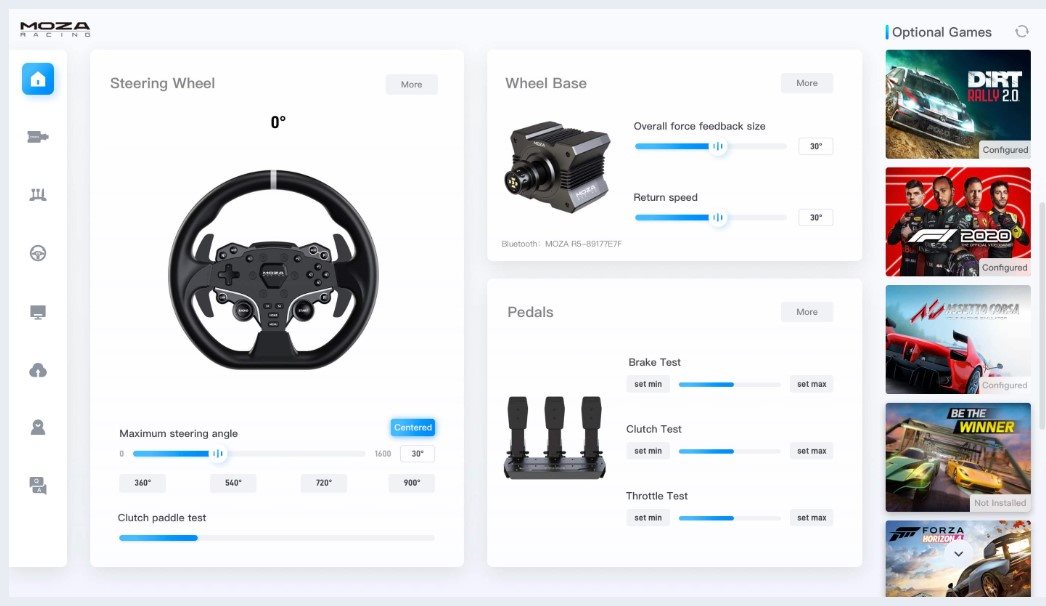Screen dimensions: 1046x606
Task: Click the Return speed value field
Action: 815,218
